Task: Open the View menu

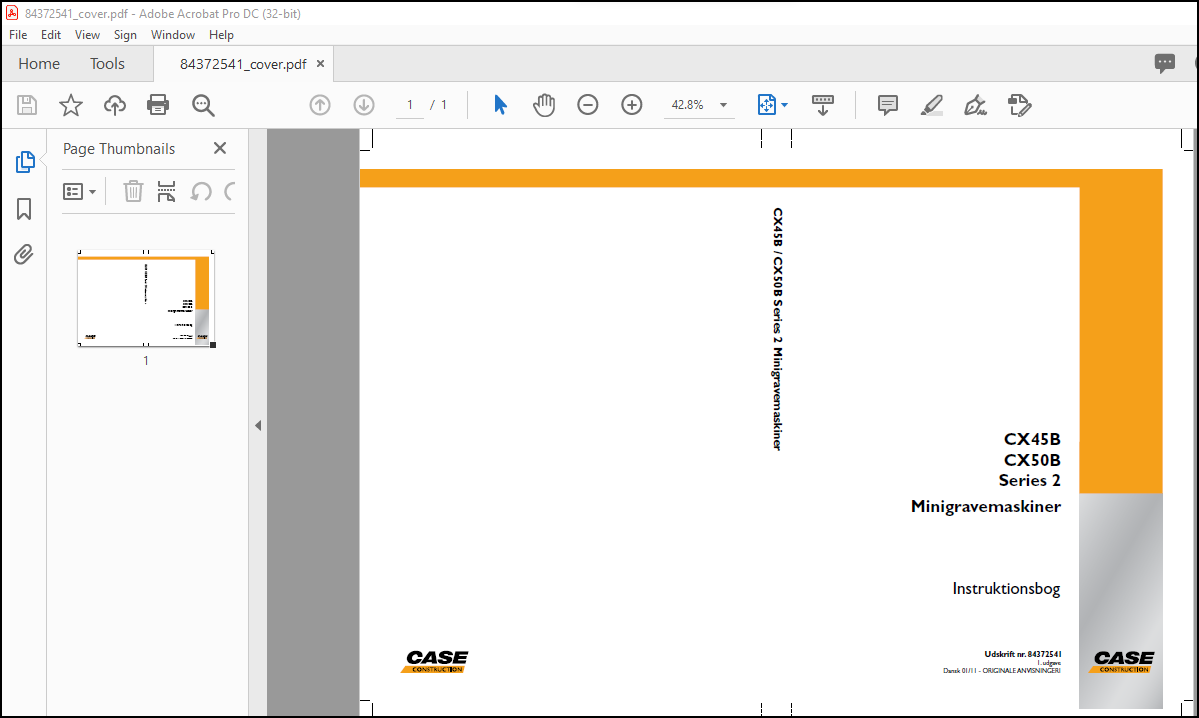Action: click(x=87, y=35)
